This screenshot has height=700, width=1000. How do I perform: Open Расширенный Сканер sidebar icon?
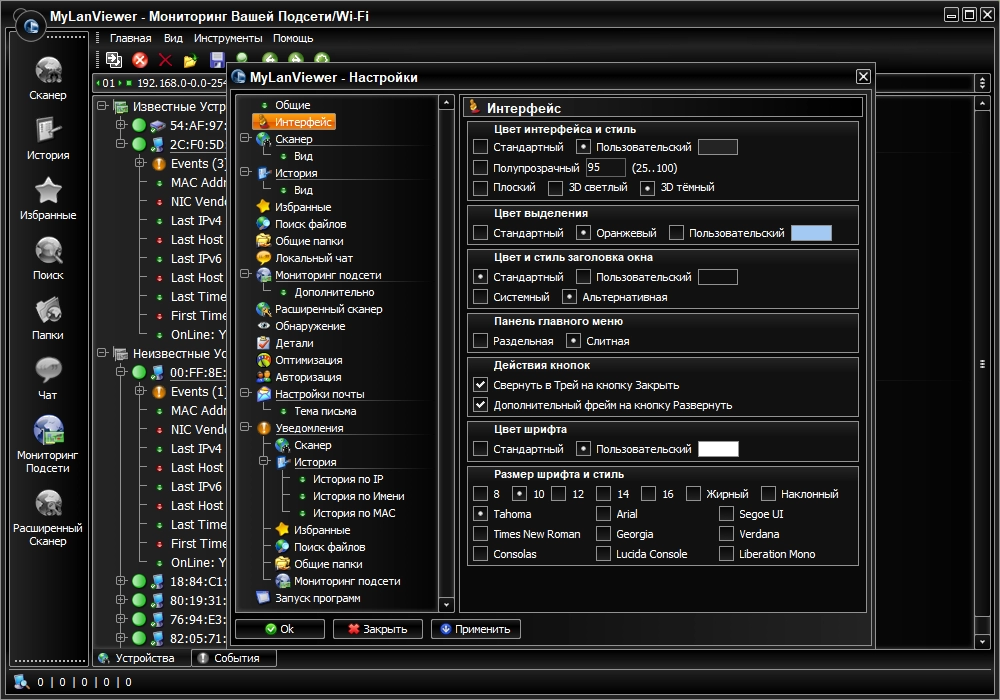pyautogui.click(x=48, y=503)
